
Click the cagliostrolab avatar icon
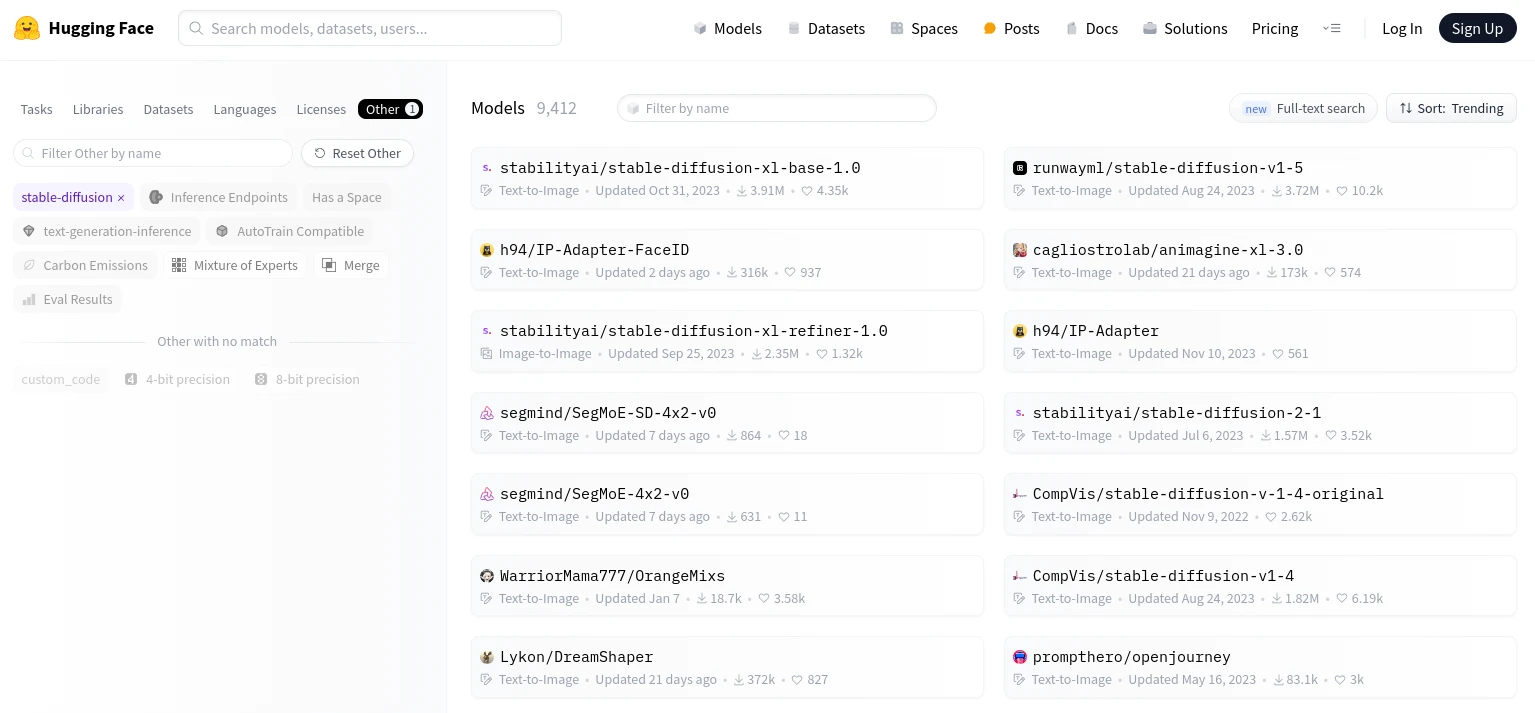coord(1020,250)
